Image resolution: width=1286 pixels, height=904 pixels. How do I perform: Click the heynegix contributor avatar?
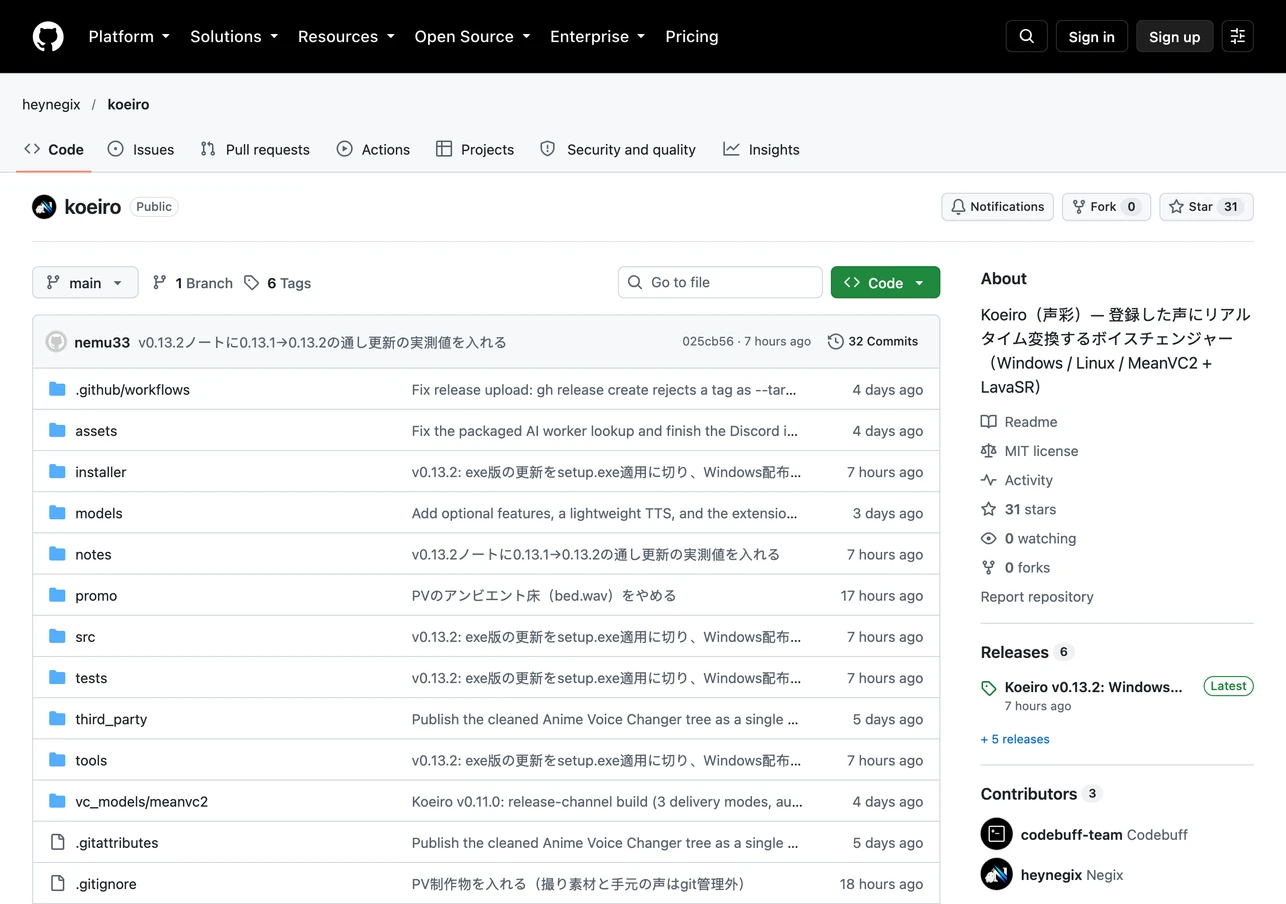(x=997, y=875)
